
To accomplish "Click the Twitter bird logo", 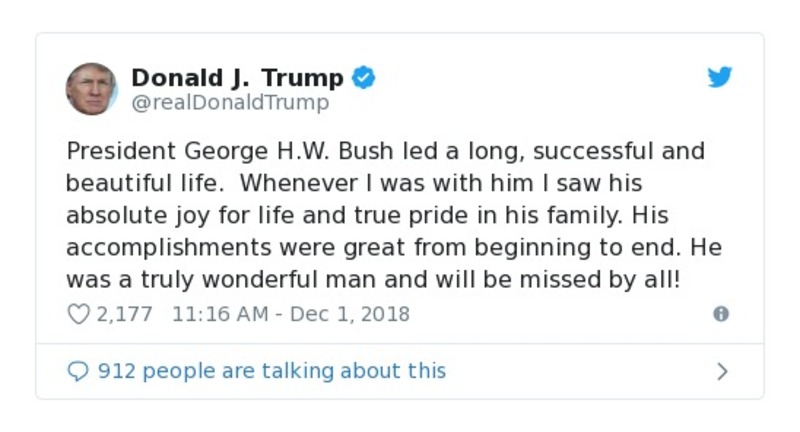I will [720, 78].
